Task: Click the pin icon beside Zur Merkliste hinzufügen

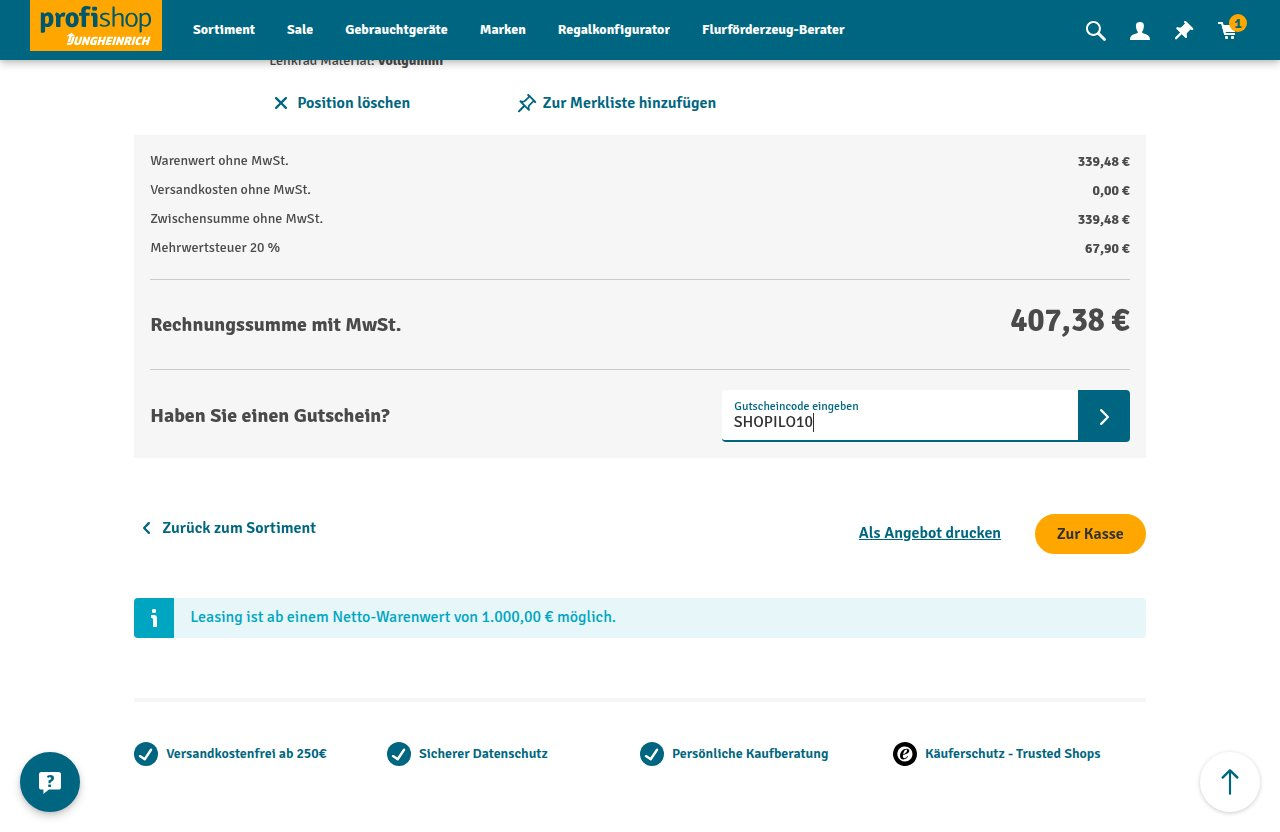Action: pos(526,103)
